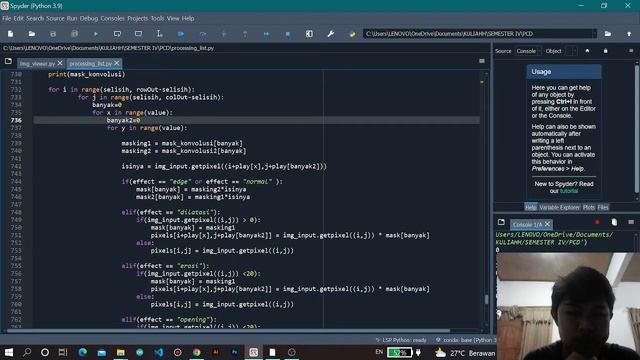Maximize the current pane

(309, 34)
